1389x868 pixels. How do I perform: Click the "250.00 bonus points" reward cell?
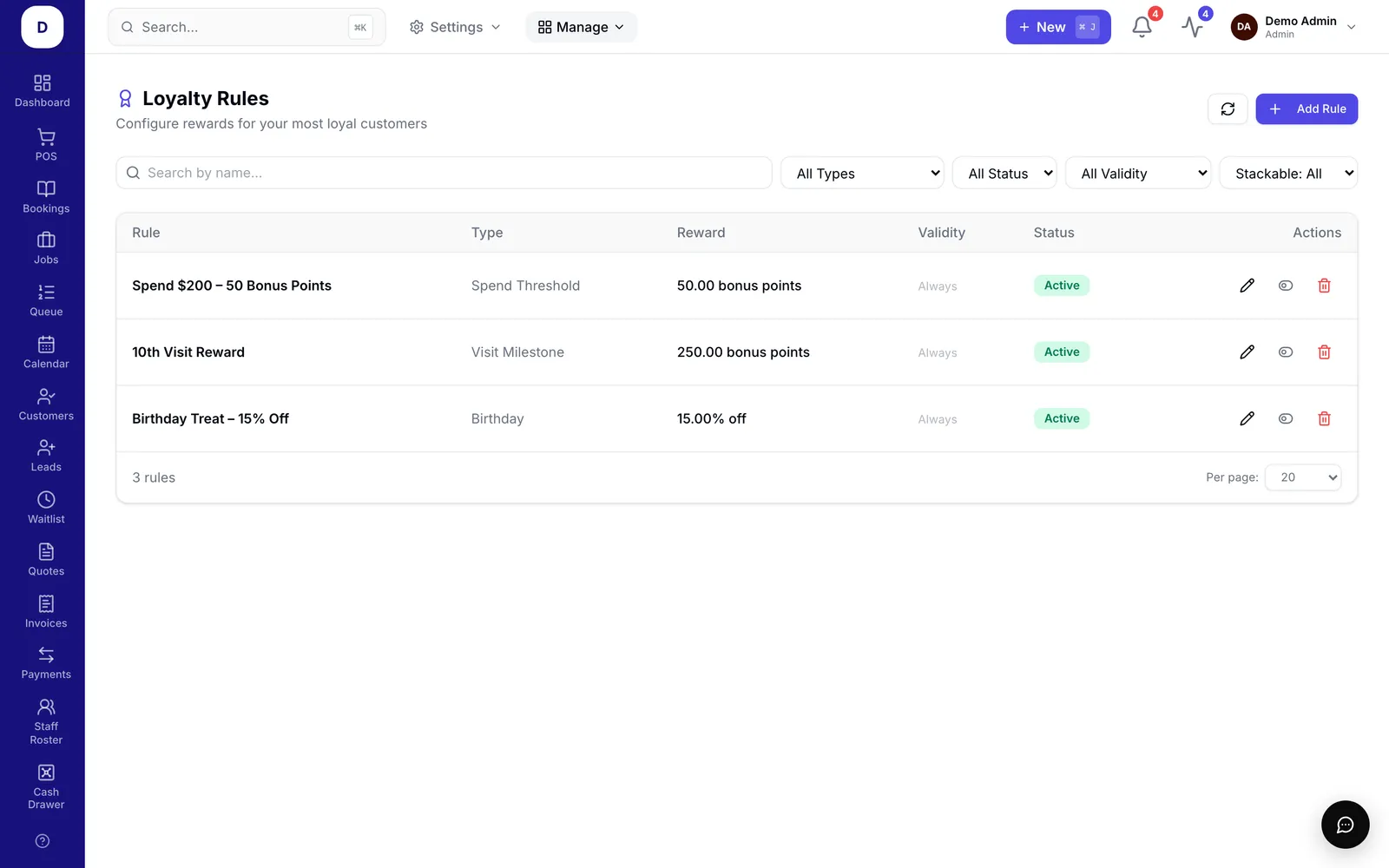tap(743, 352)
